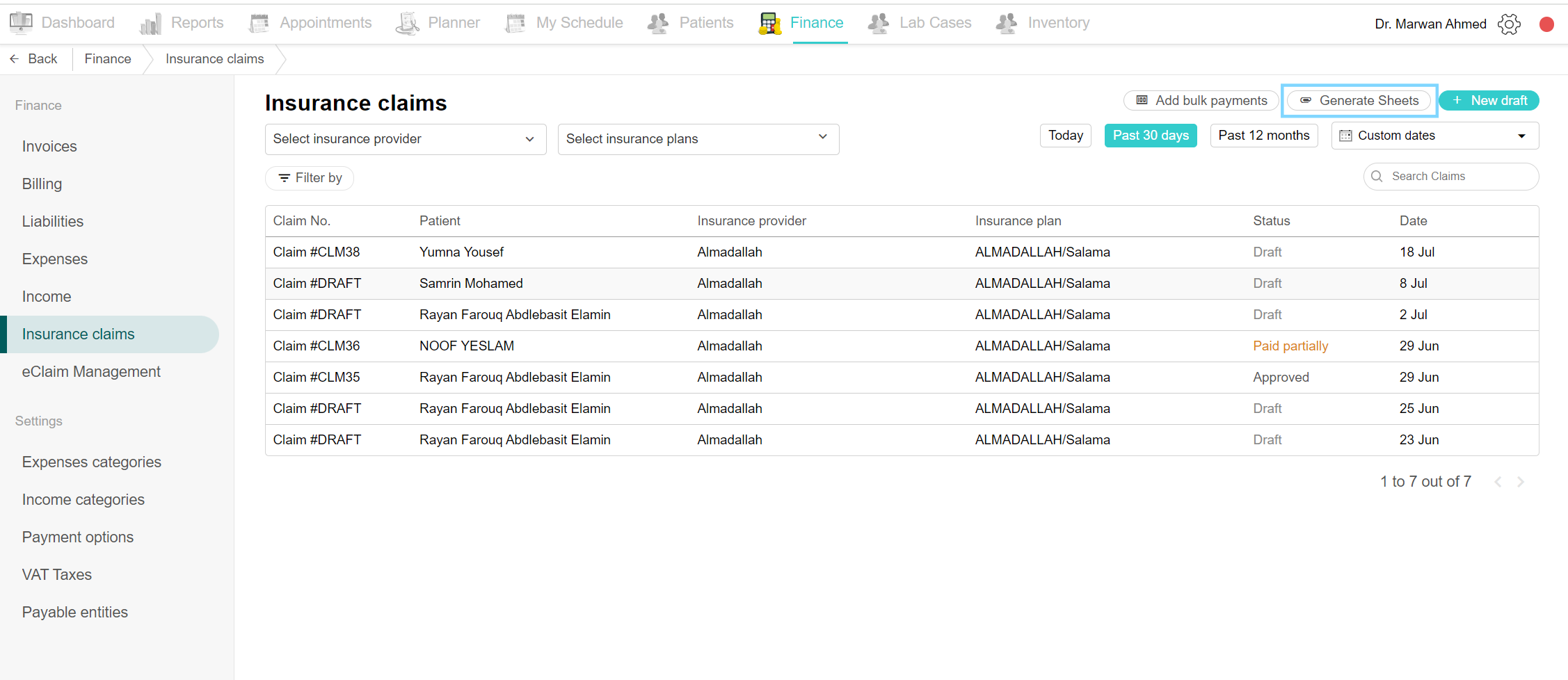
Task: Click the Status column header
Action: click(x=1272, y=221)
